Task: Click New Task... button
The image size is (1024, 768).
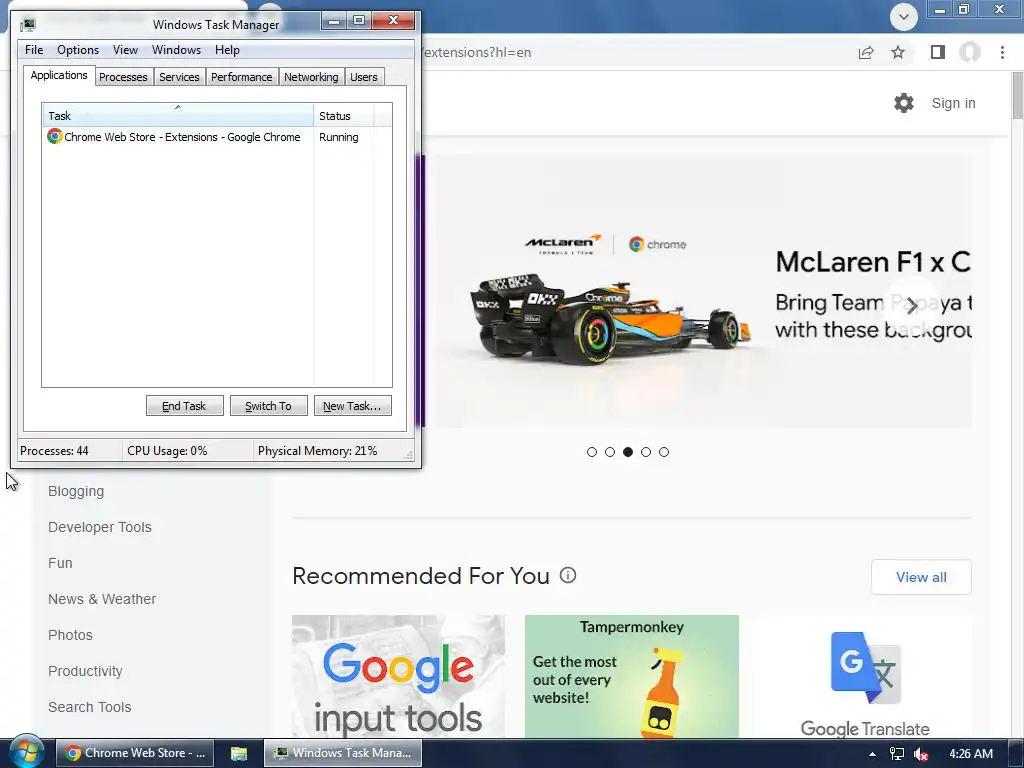Action: [353, 406]
